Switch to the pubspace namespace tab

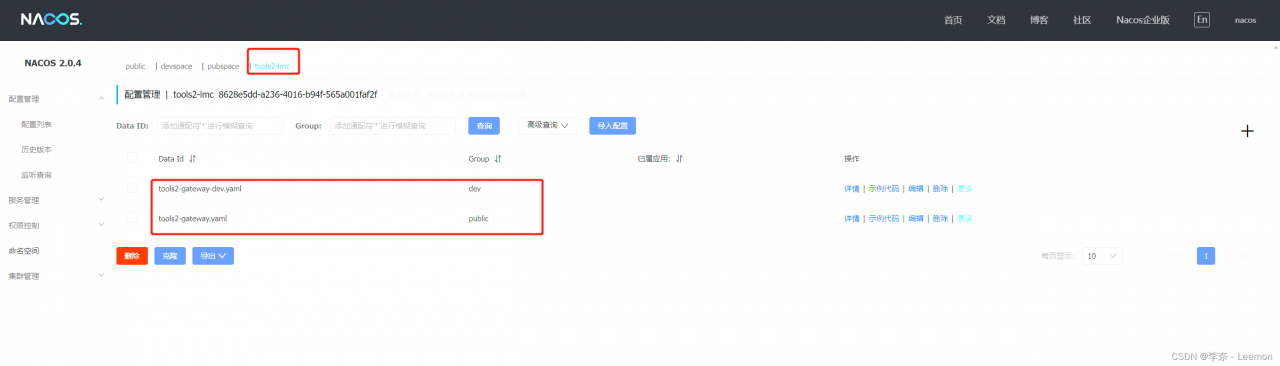[x=223, y=66]
